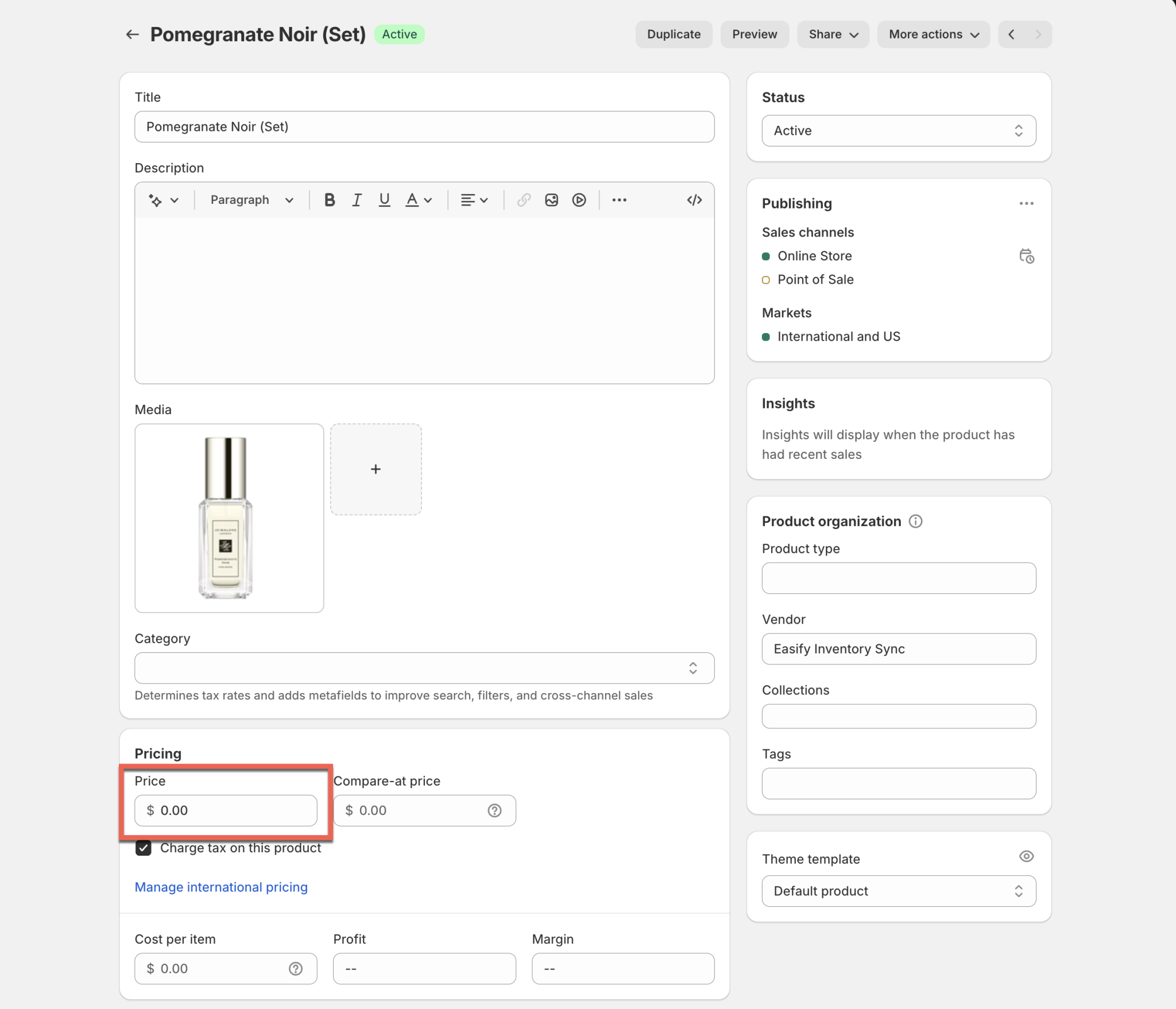
Task: Switch the description editor to HTML code view
Action: tap(694, 200)
